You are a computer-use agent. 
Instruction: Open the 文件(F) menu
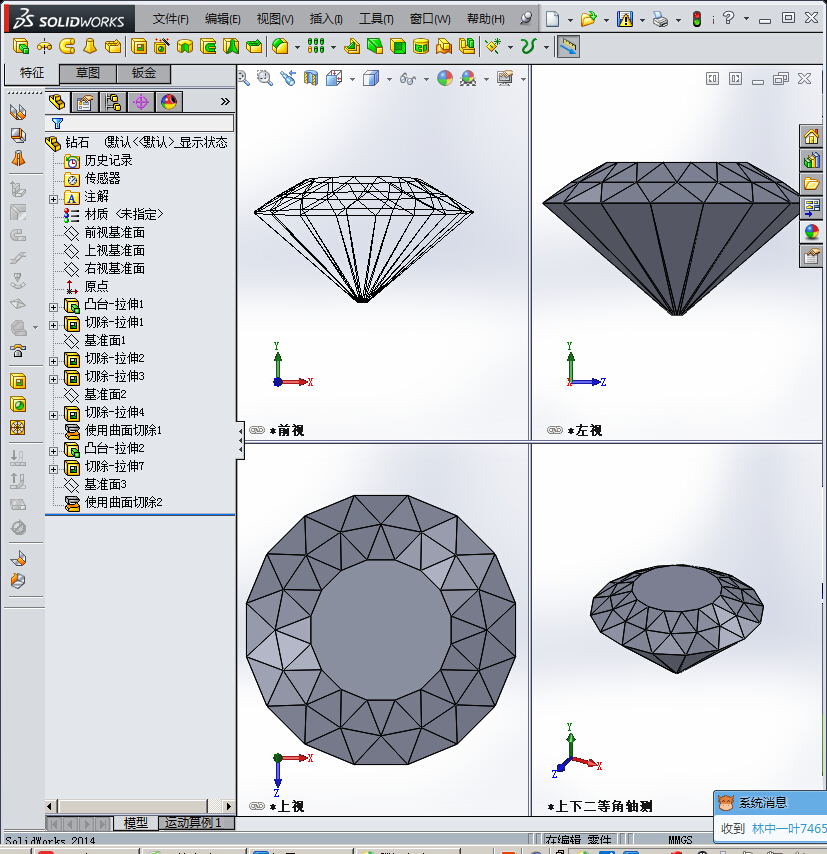pos(170,19)
